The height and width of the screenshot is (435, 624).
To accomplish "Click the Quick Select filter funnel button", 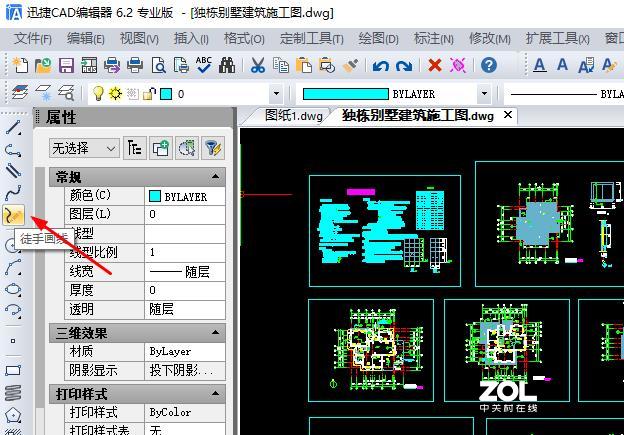I will click(x=213, y=148).
